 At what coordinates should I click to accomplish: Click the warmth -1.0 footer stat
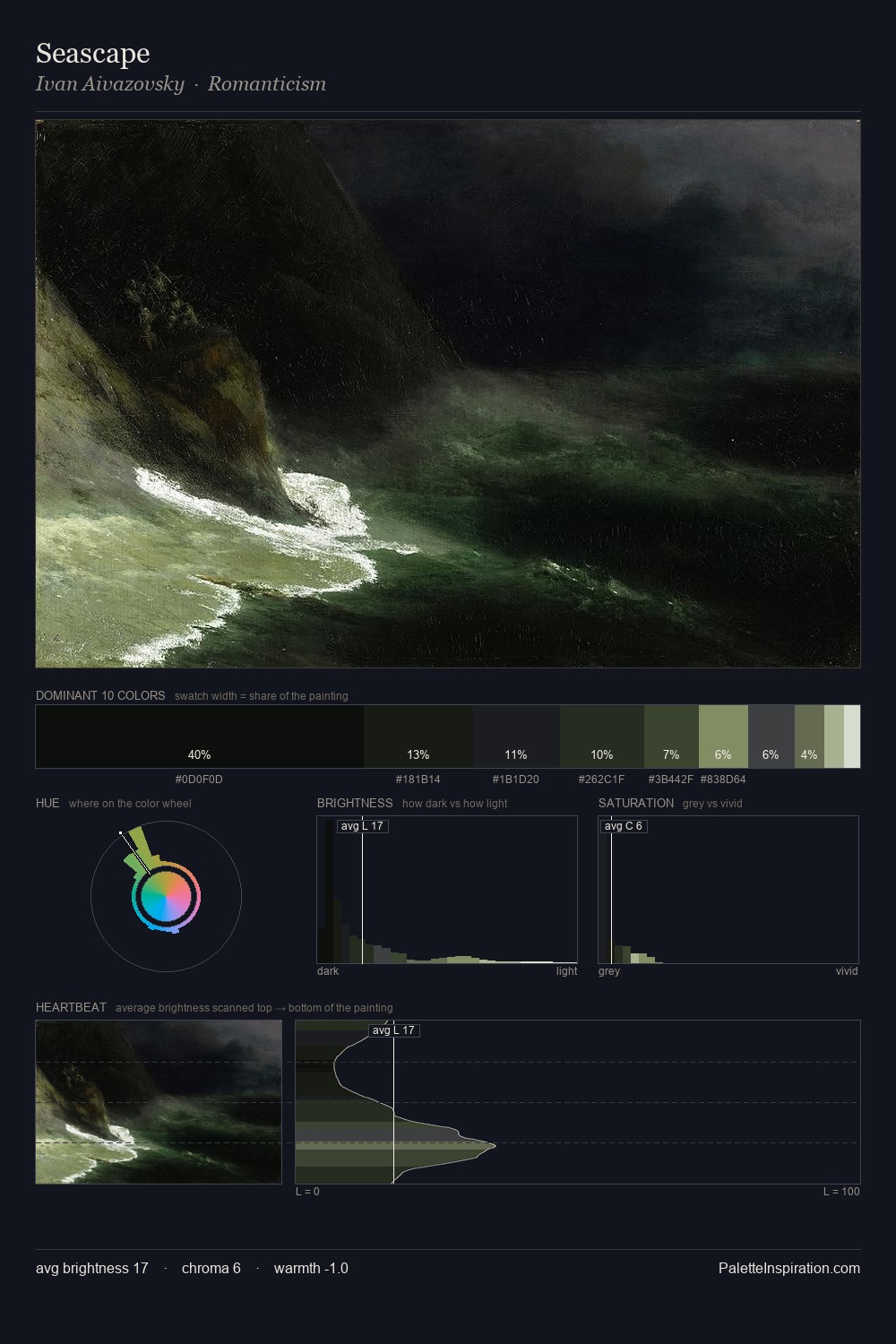click(311, 1268)
